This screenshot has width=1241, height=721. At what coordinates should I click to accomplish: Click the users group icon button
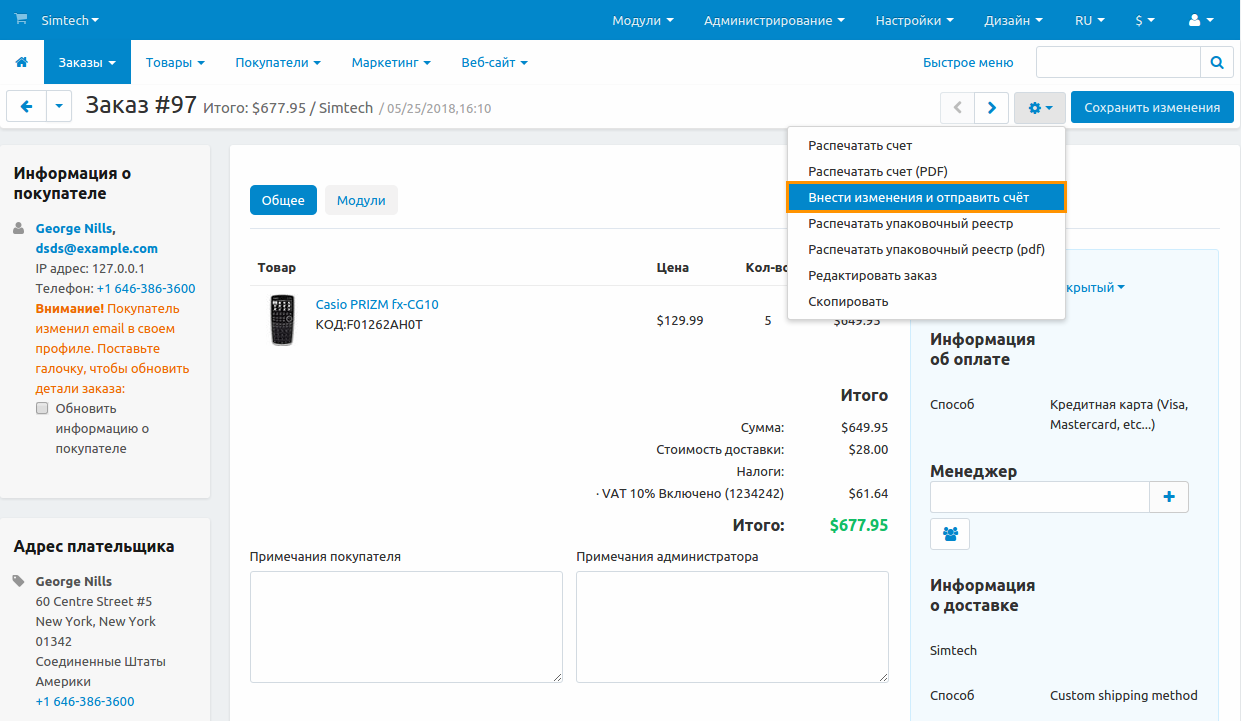950,534
